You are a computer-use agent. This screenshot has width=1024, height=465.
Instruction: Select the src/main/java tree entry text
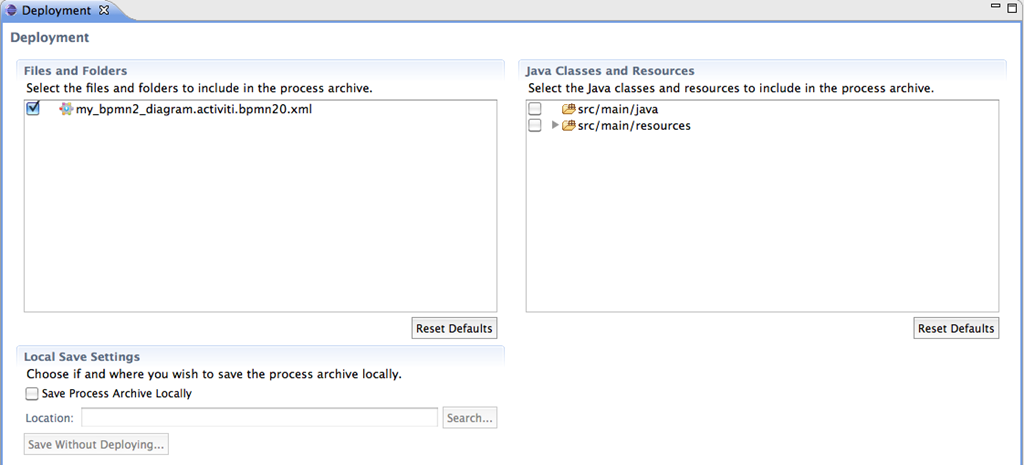618,109
